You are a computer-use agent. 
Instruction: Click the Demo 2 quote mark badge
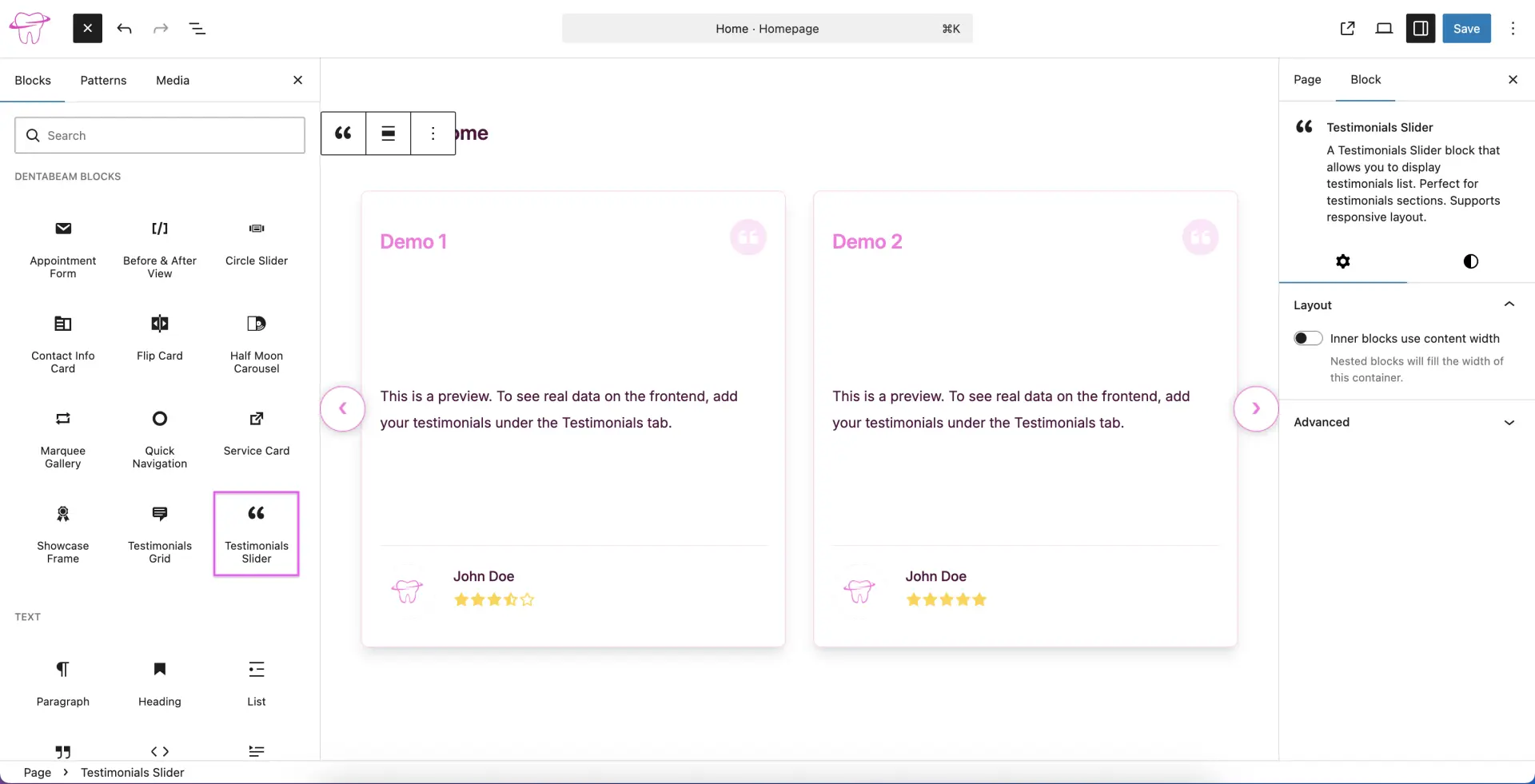(1201, 237)
